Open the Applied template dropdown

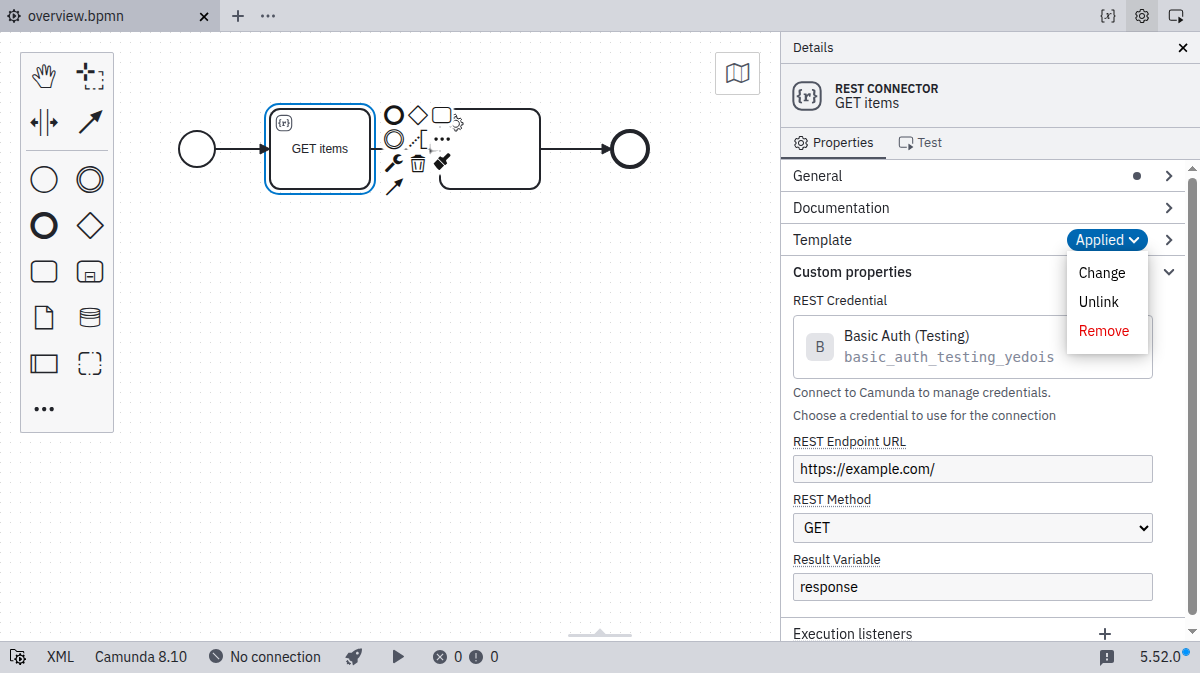click(x=1107, y=240)
